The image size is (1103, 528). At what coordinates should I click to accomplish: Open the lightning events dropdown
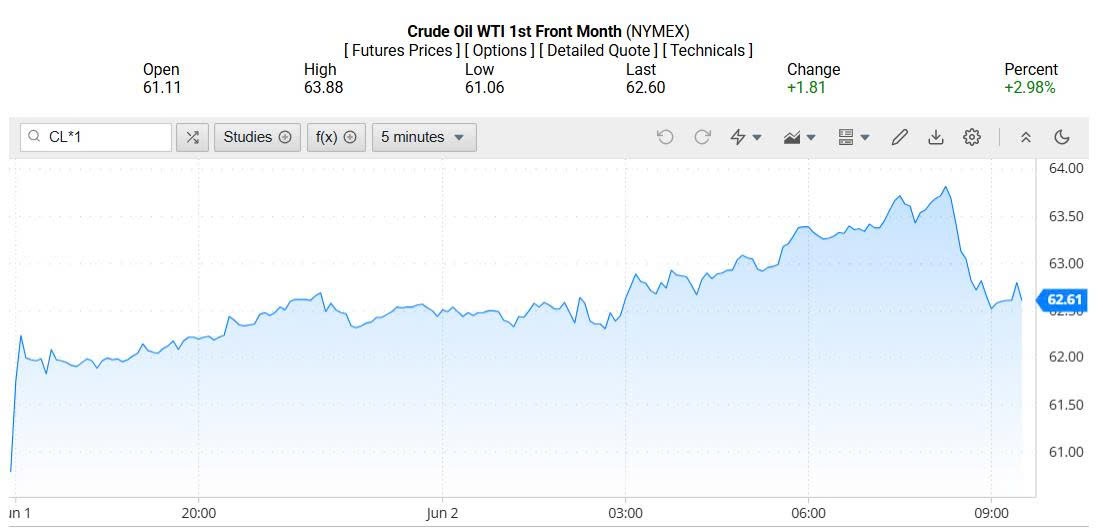tap(746, 137)
